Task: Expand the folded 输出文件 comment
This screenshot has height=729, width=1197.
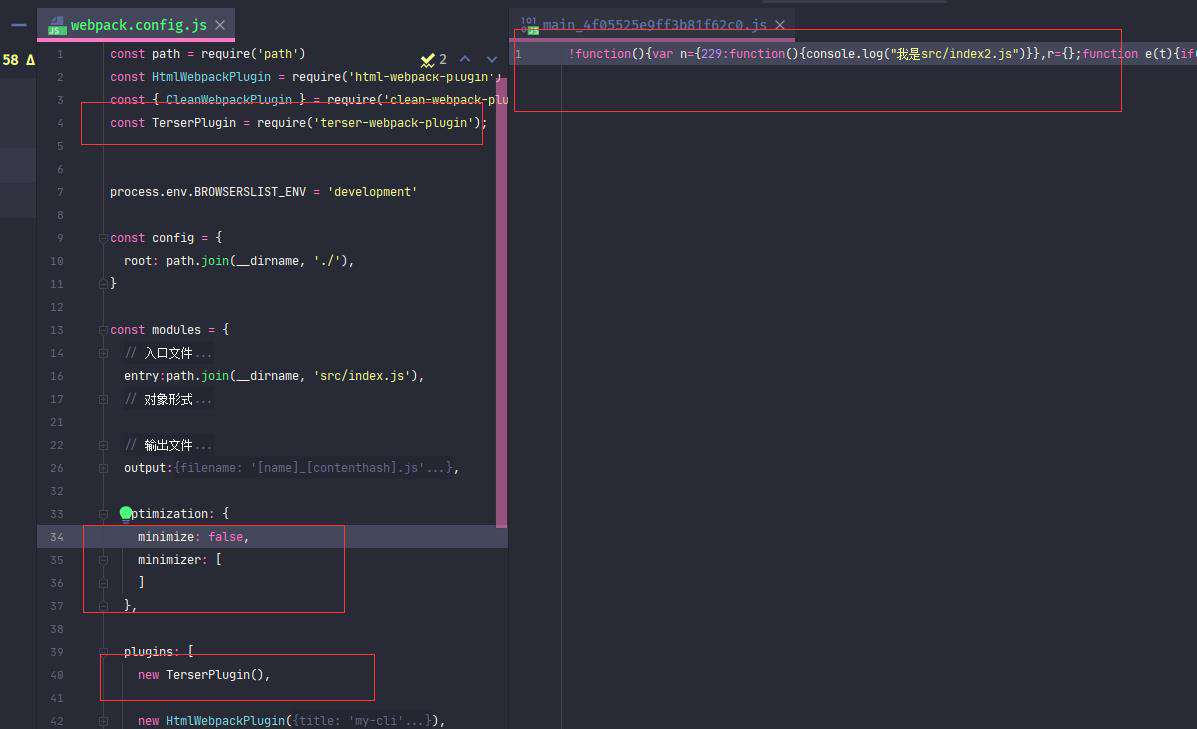Action: point(103,445)
